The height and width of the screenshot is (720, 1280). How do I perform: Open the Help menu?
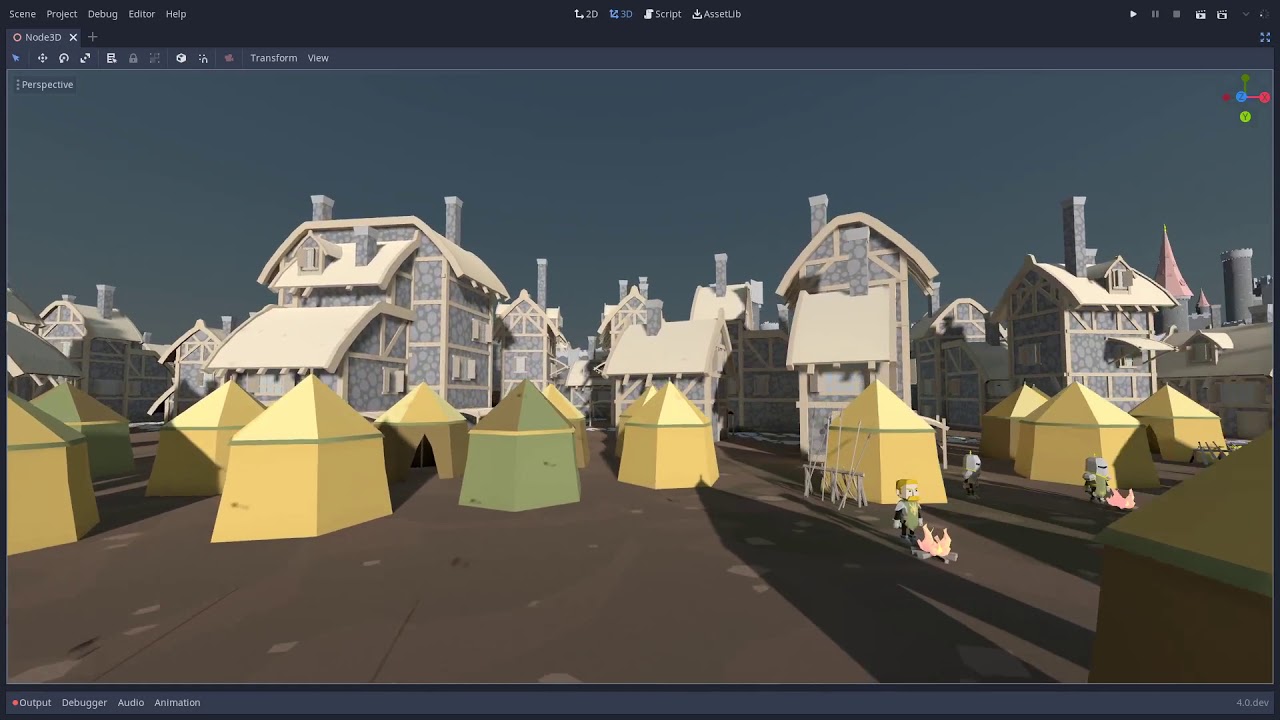tap(176, 14)
